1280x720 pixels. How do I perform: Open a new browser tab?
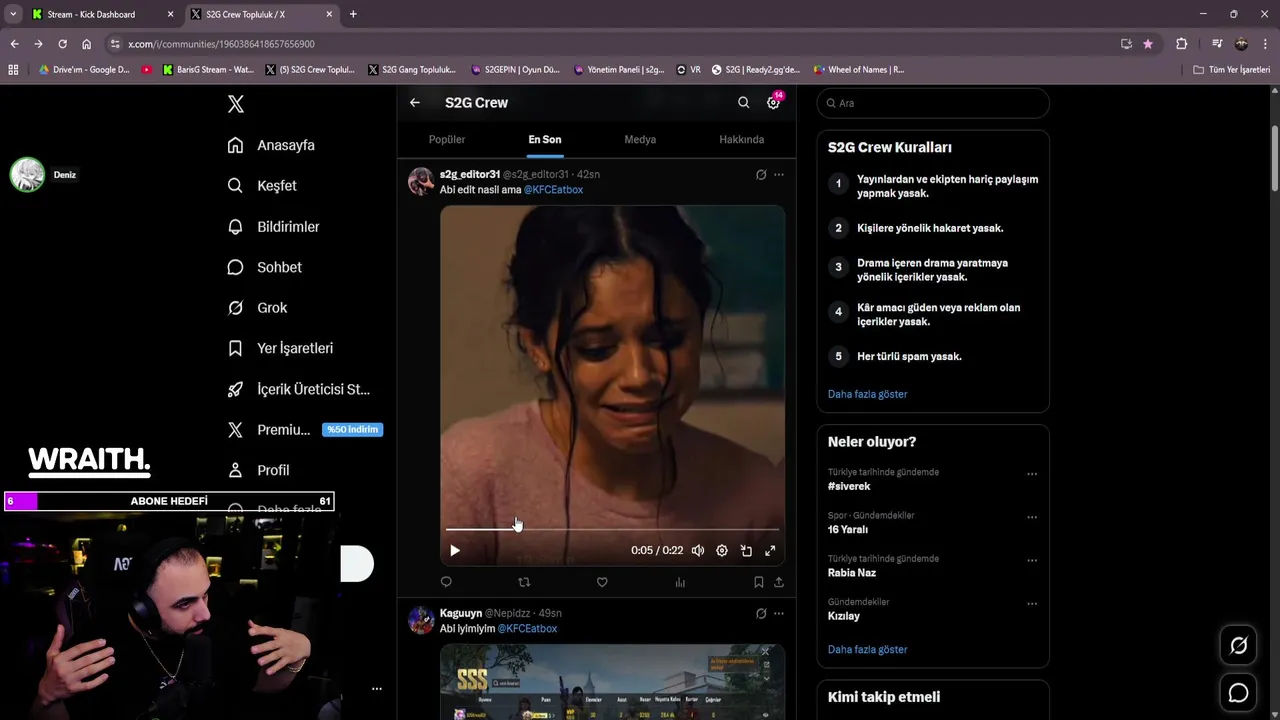coord(353,14)
